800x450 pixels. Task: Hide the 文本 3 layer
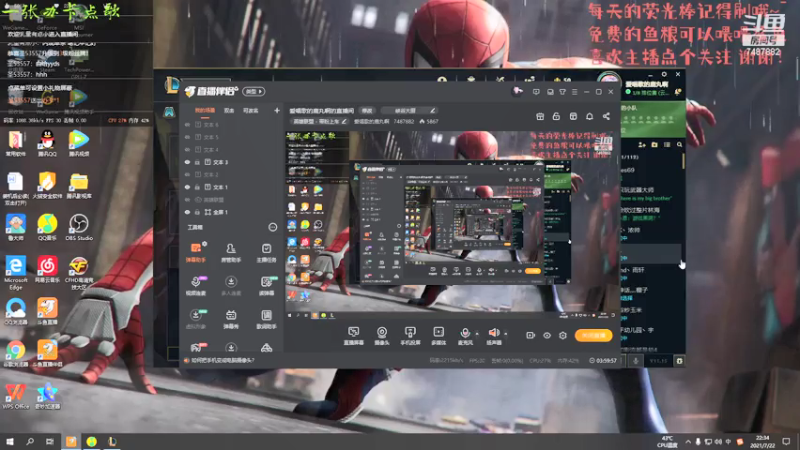click(187, 162)
